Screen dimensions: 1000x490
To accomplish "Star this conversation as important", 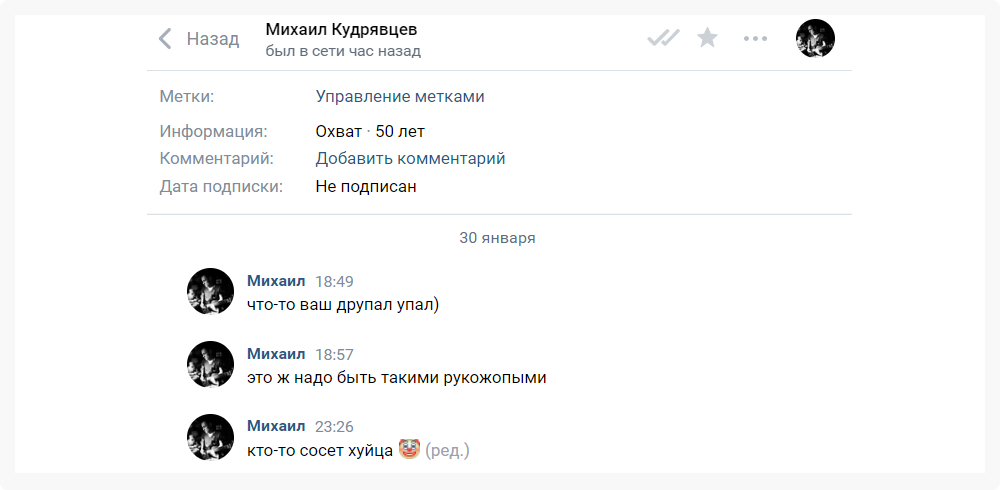I will (x=708, y=39).
